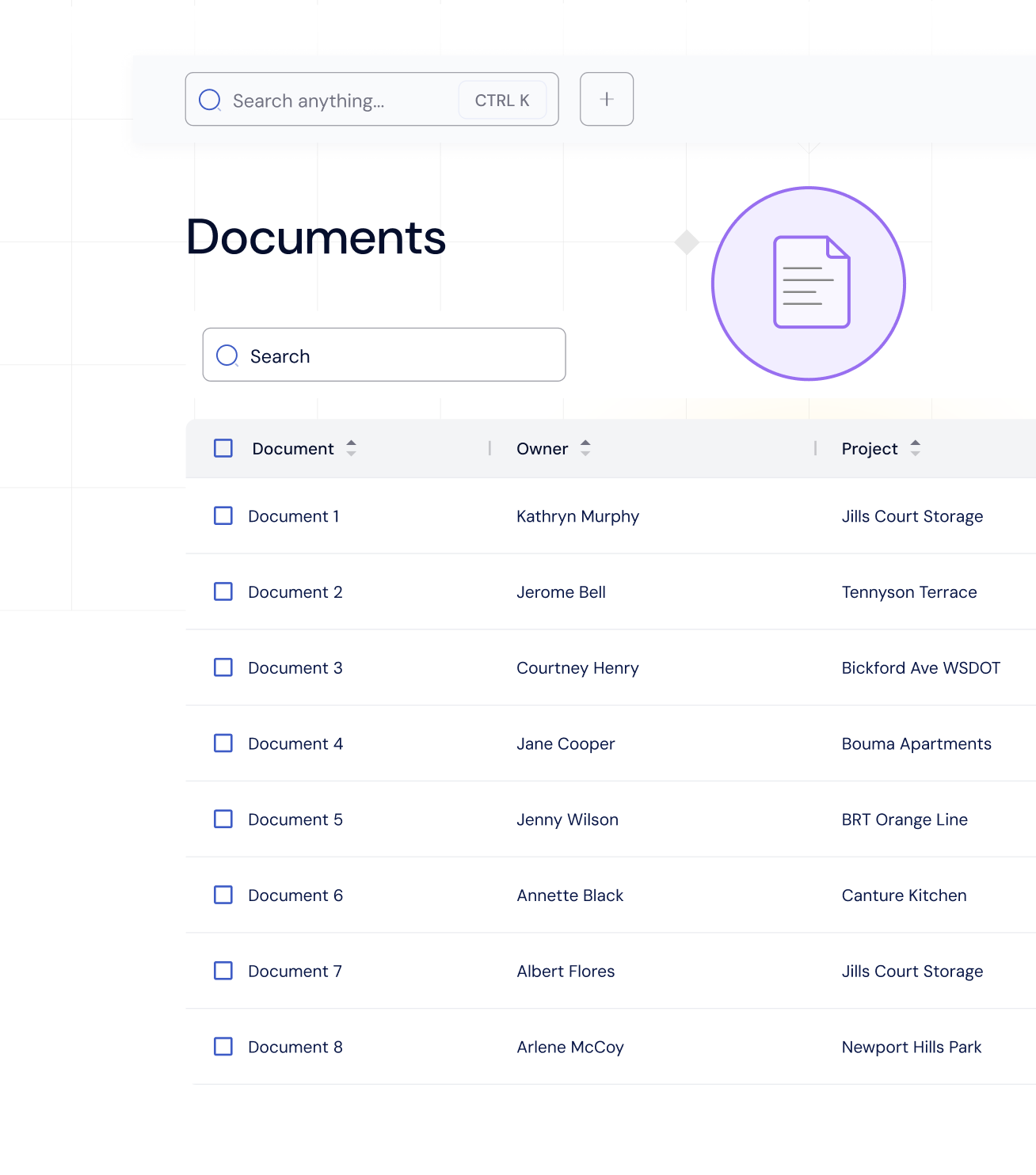
Task: Open Document 6 from the list
Action: pos(295,896)
